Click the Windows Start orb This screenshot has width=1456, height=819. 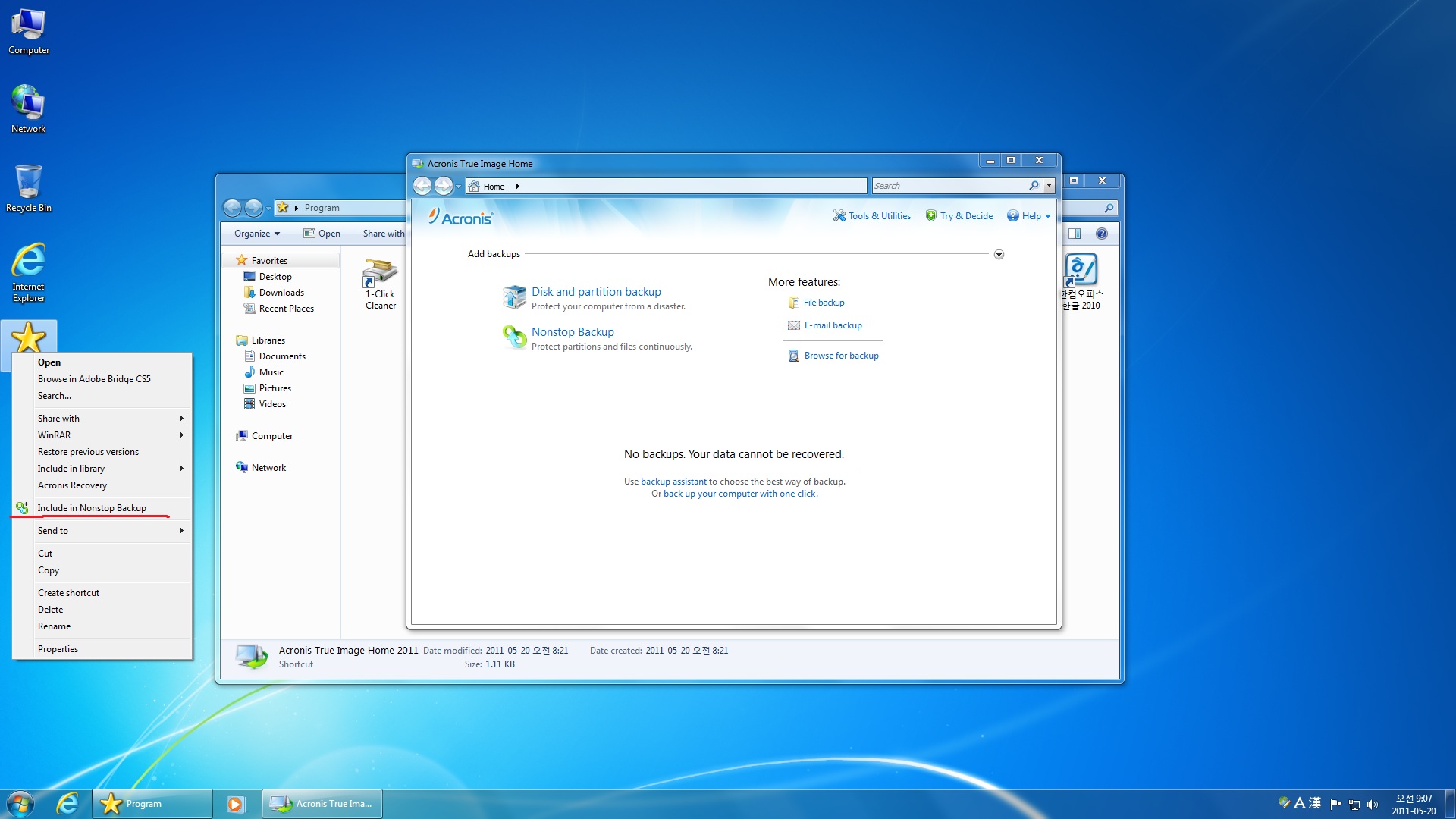(20, 804)
